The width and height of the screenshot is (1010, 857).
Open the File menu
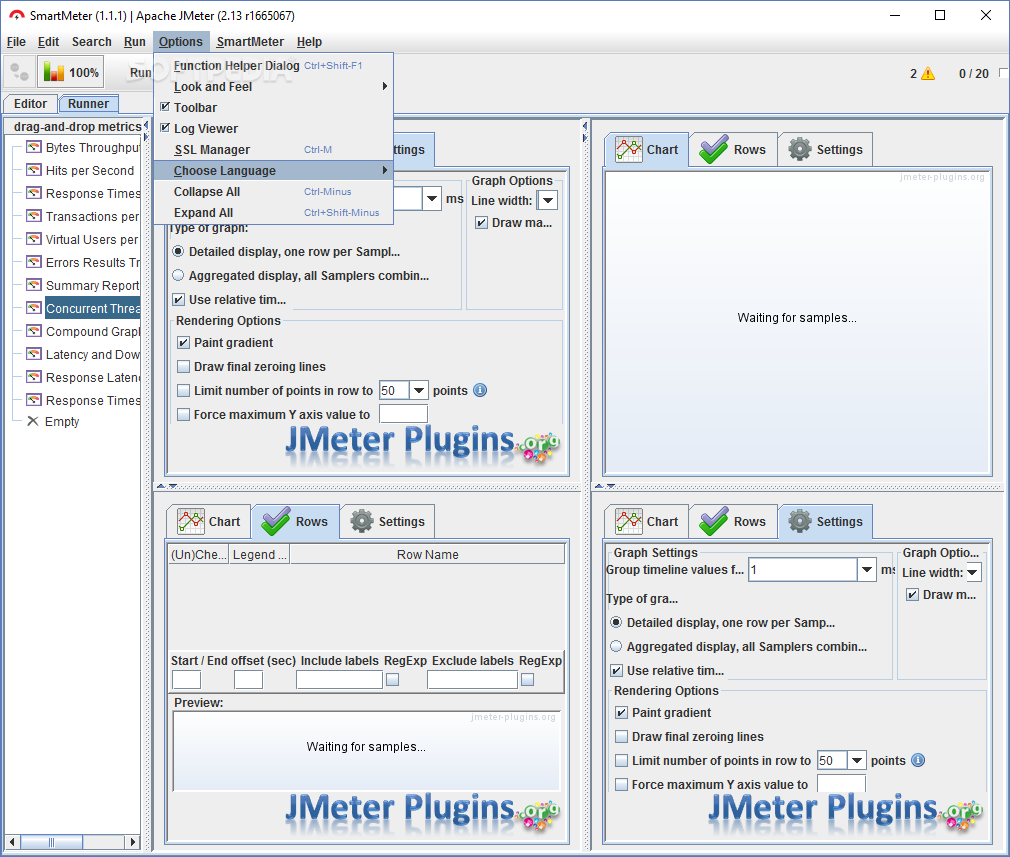[16, 42]
